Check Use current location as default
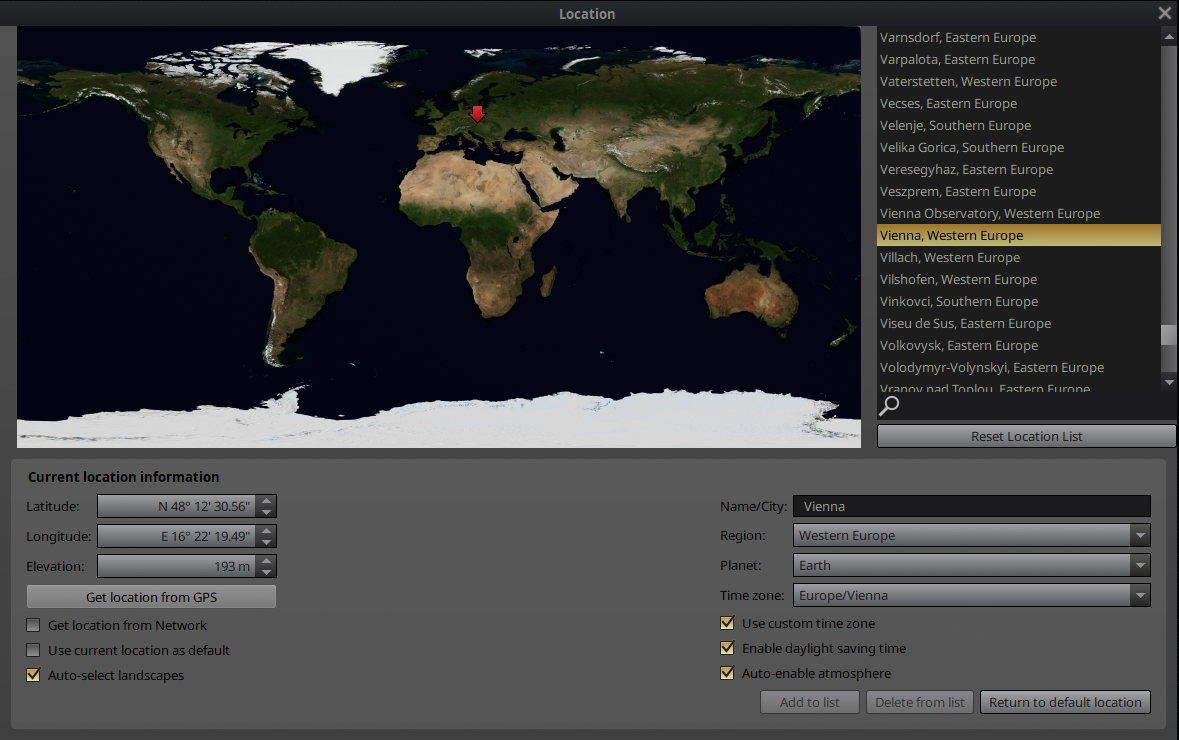The width and height of the screenshot is (1179, 740). (x=34, y=651)
